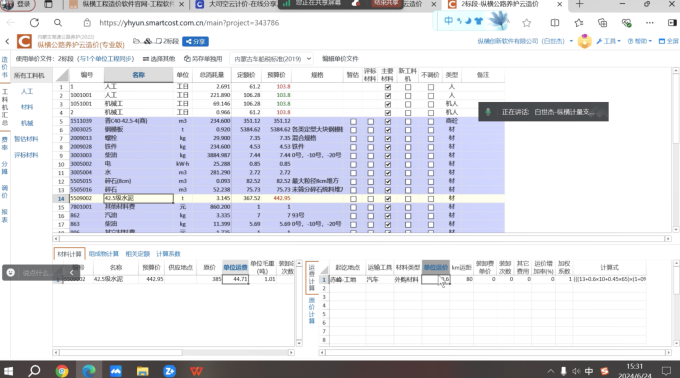Click the 编辑单价文件 button
Image resolution: width=680 pixels, height=378 pixels.
point(340,59)
